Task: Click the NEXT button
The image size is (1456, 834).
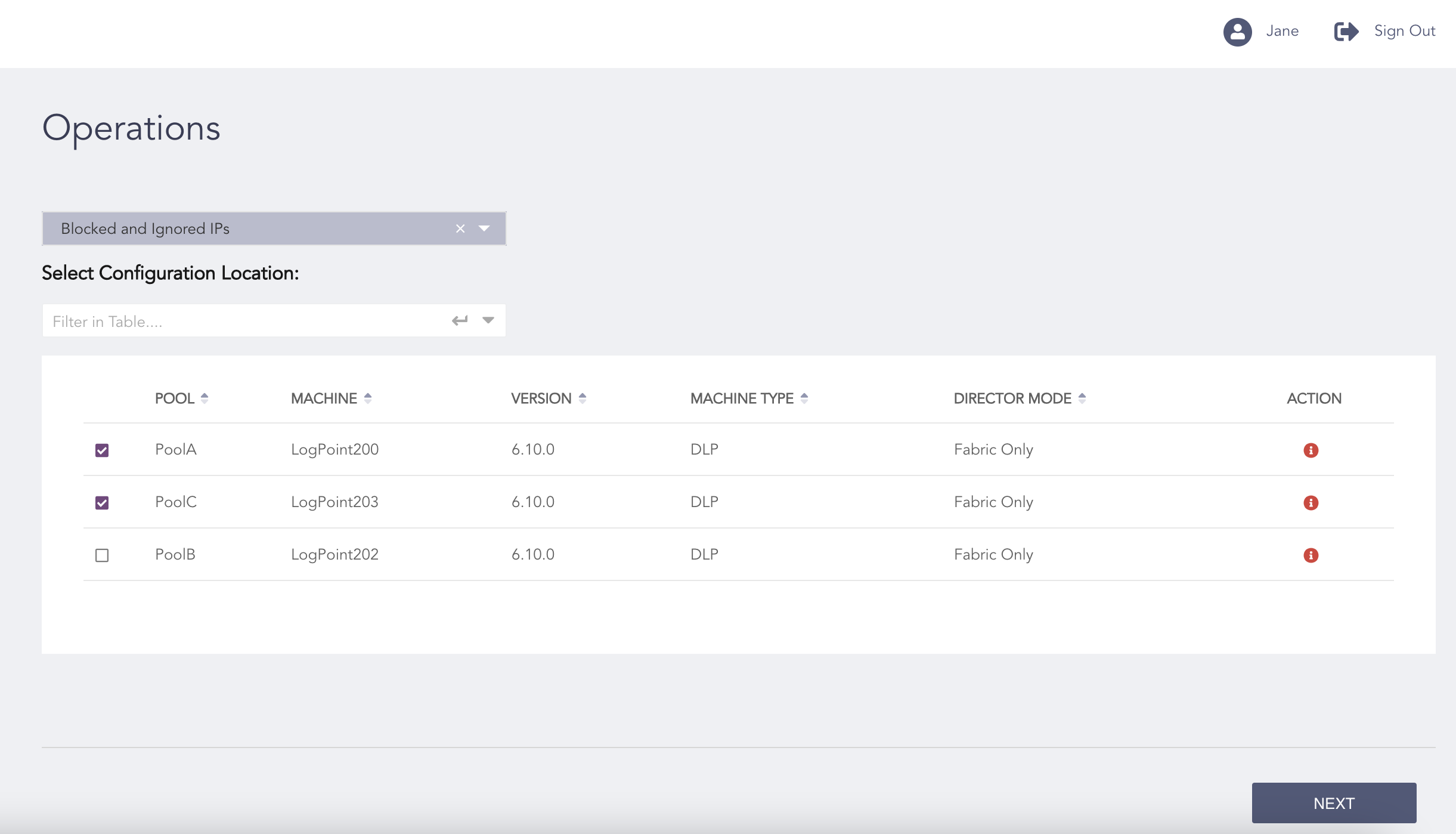Action: 1334,803
